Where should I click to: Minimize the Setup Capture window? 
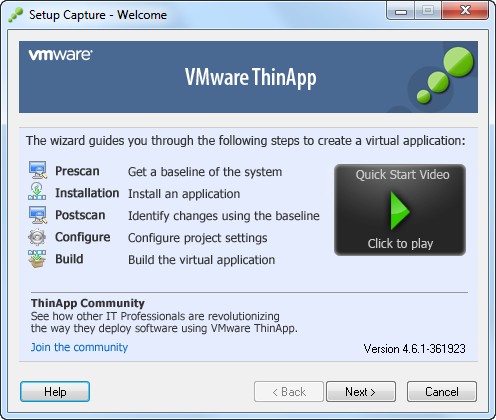coord(401,11)
